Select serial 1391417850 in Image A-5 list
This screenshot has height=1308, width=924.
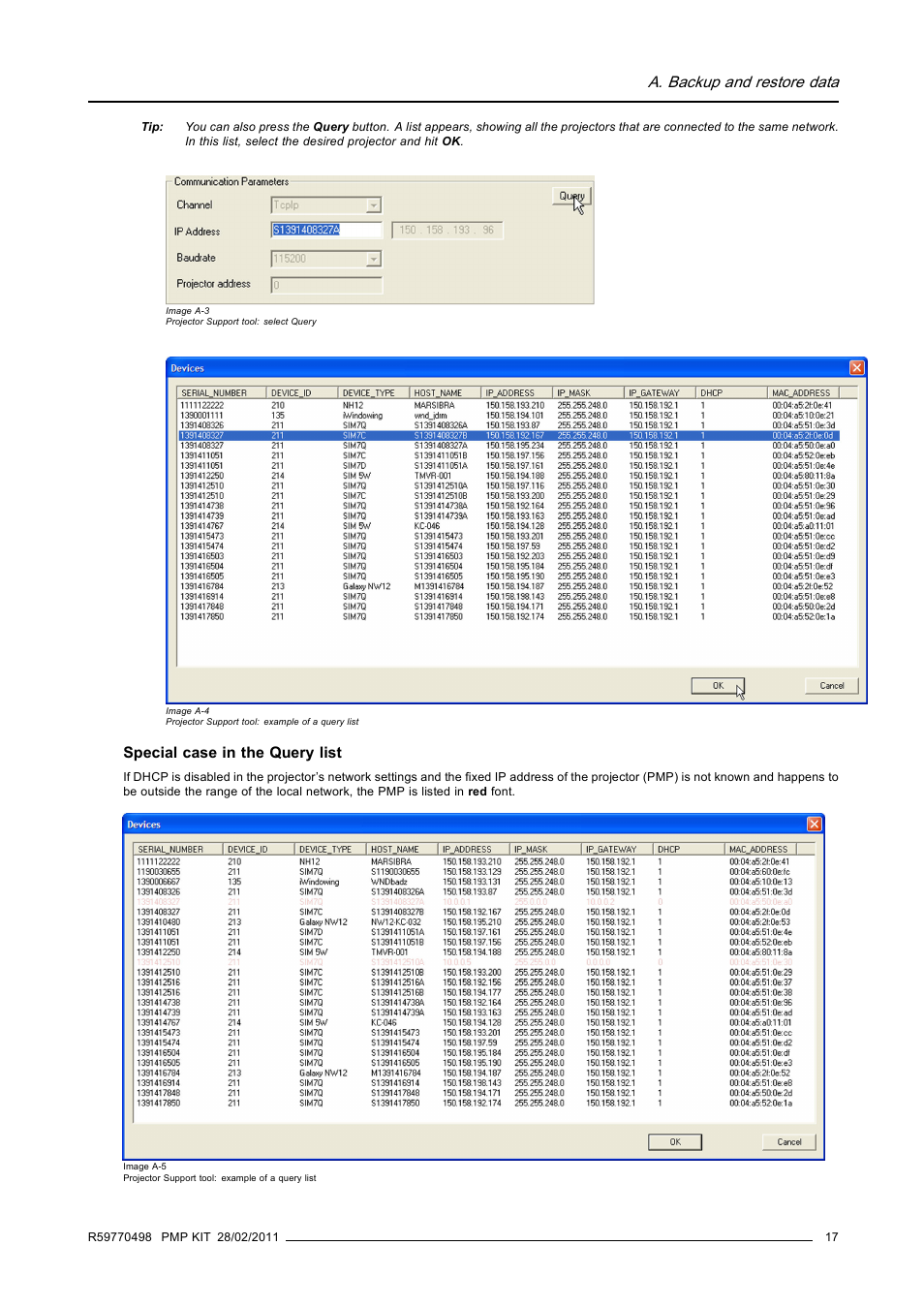pos(158,1103)
